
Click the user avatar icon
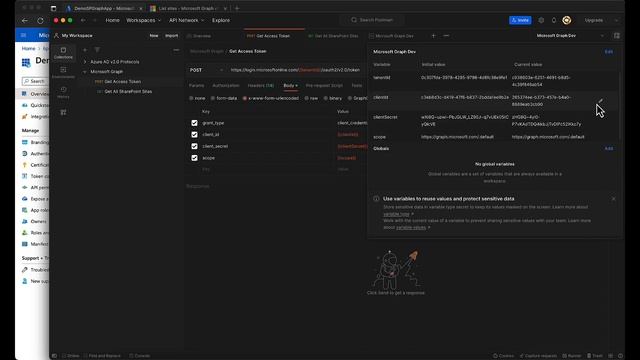(567, 20)
